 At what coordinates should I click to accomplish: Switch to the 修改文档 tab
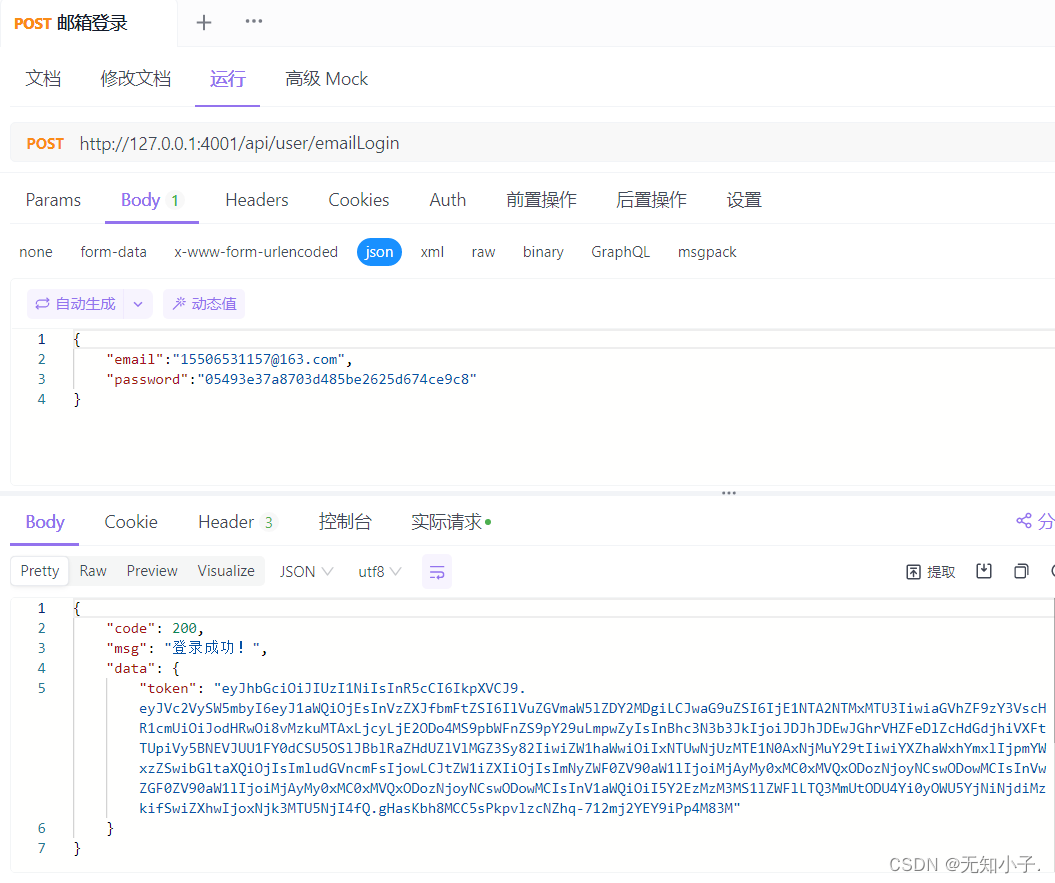coord(135,79)
